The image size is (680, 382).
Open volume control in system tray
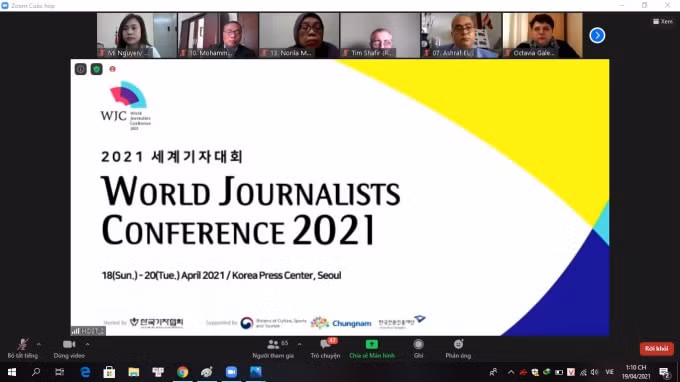tap(595, 372)
